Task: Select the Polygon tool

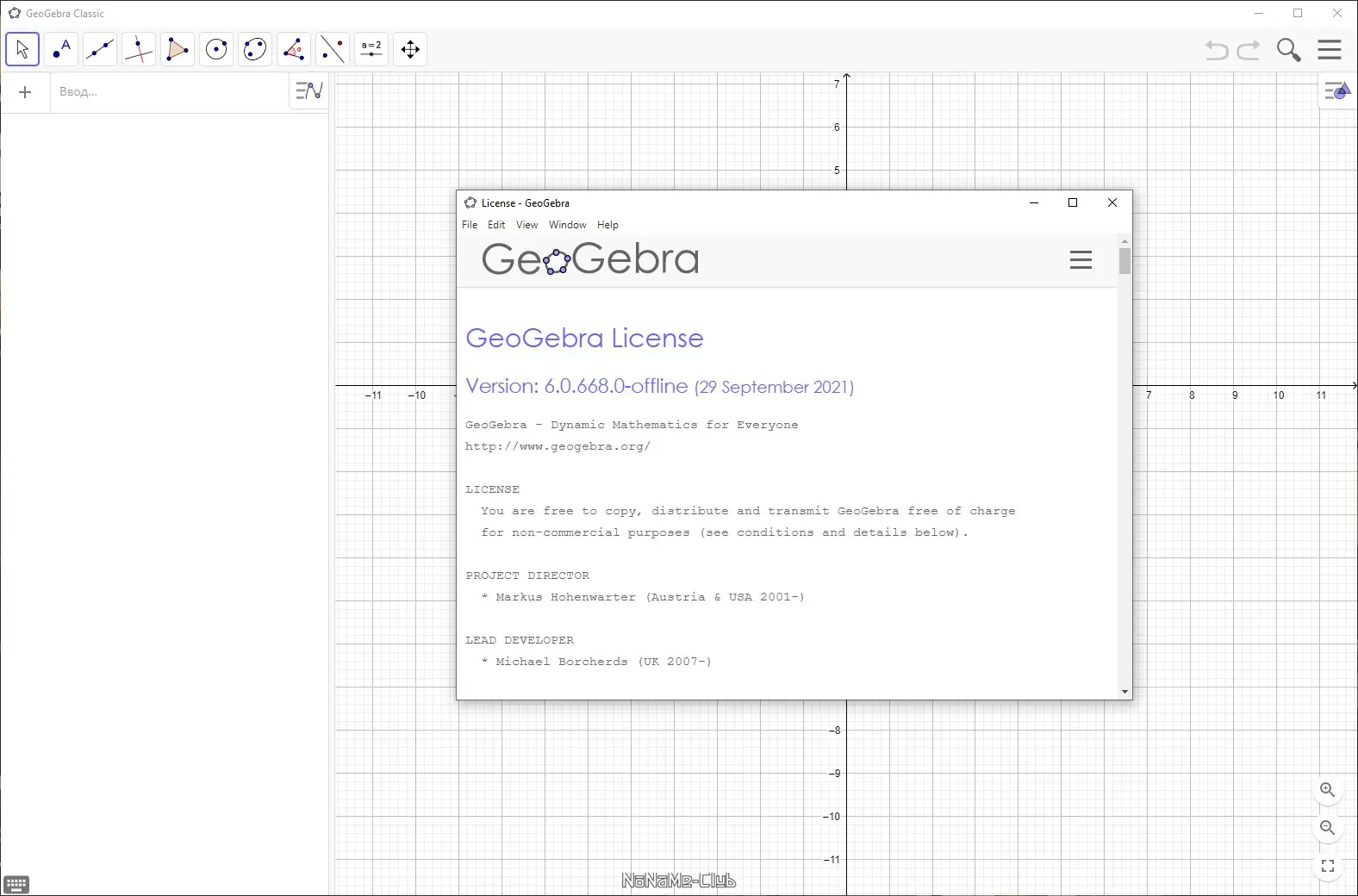Action: point(178,49)
